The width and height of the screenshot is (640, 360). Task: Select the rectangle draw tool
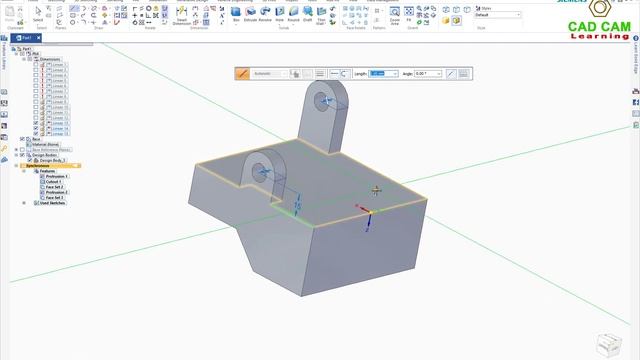(73, 16)
